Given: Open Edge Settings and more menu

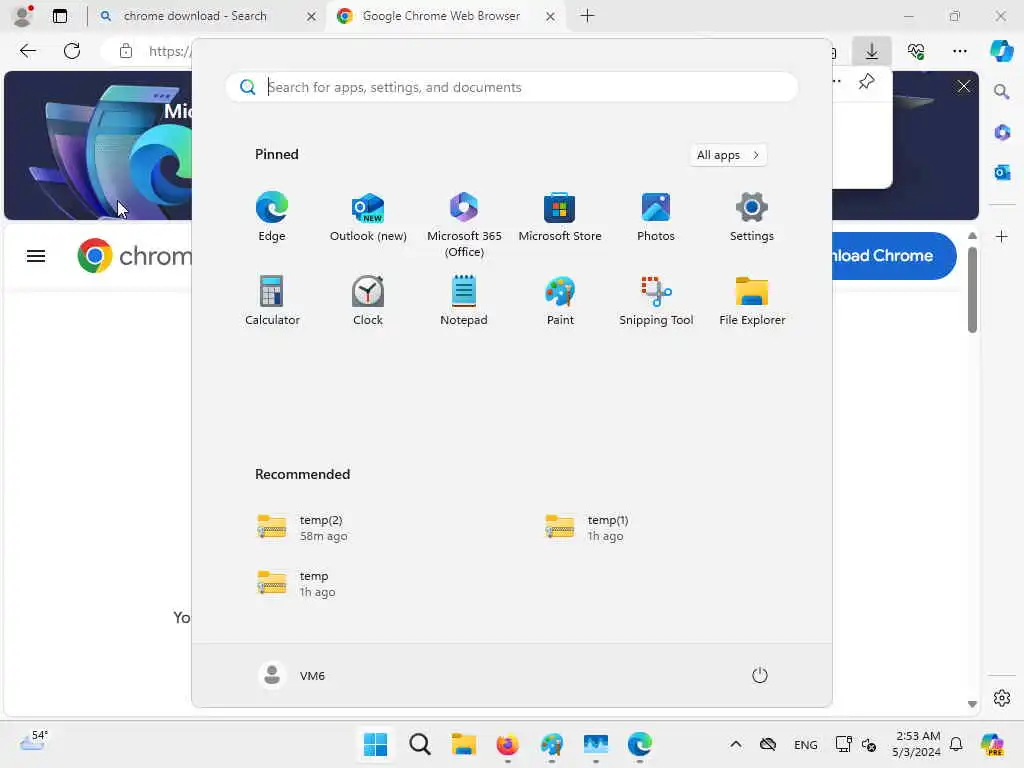Looking at the screenshot, I should pos(959,51).
